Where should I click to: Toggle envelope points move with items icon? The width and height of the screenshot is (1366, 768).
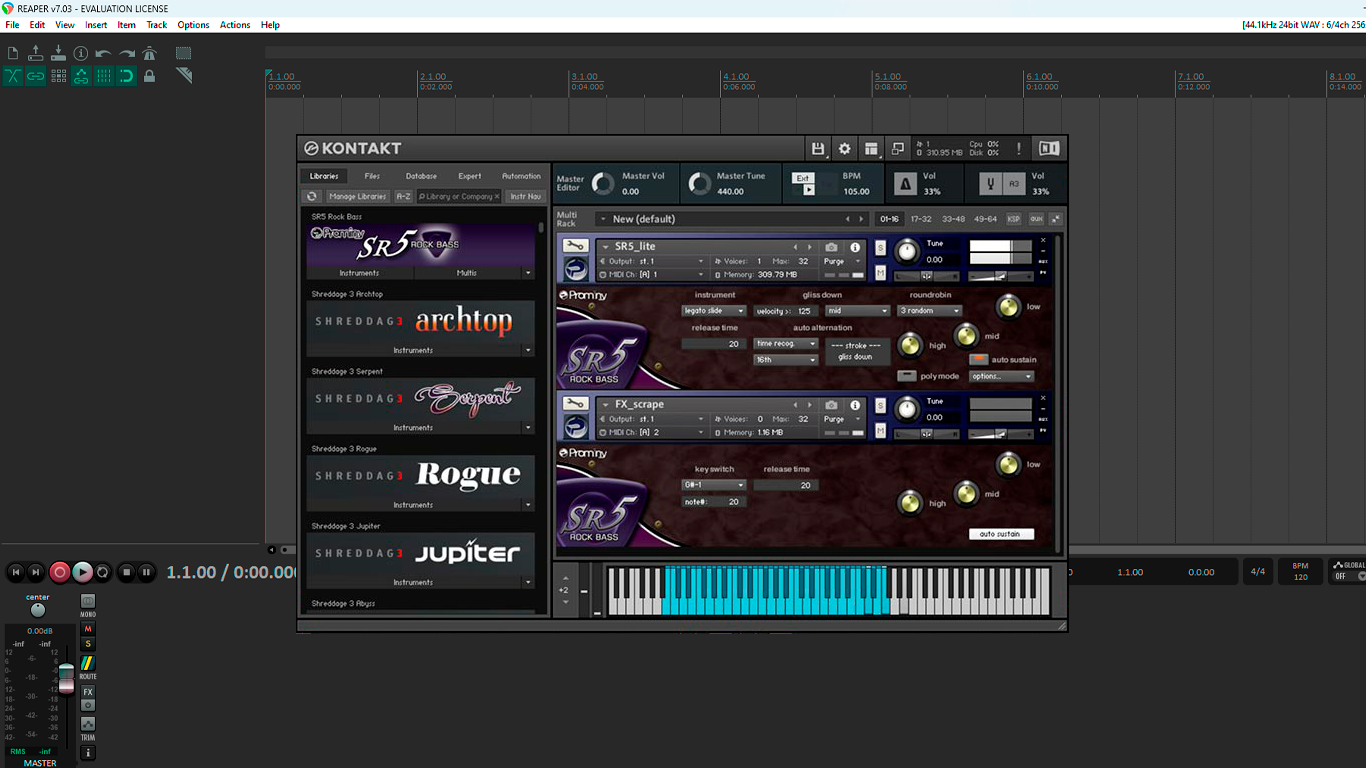81,76
